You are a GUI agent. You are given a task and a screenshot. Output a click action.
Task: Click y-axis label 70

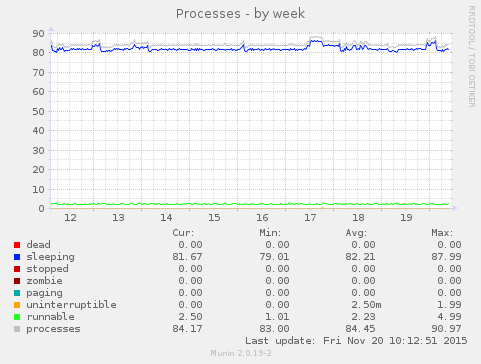pos(38,72)
